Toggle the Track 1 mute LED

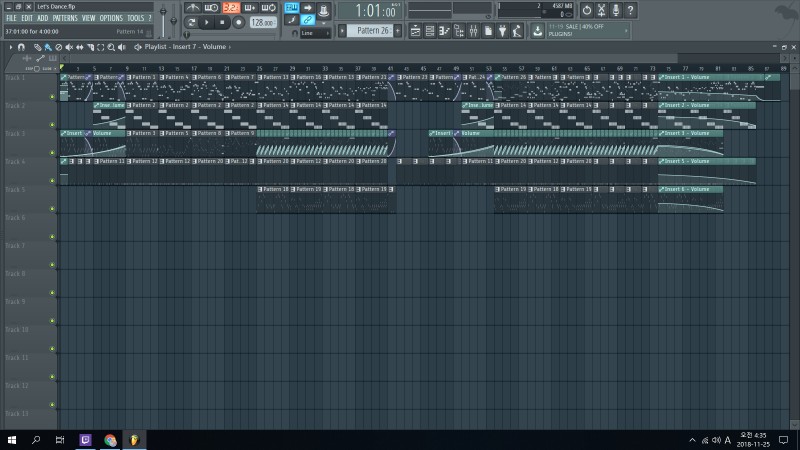coord(52,97)
